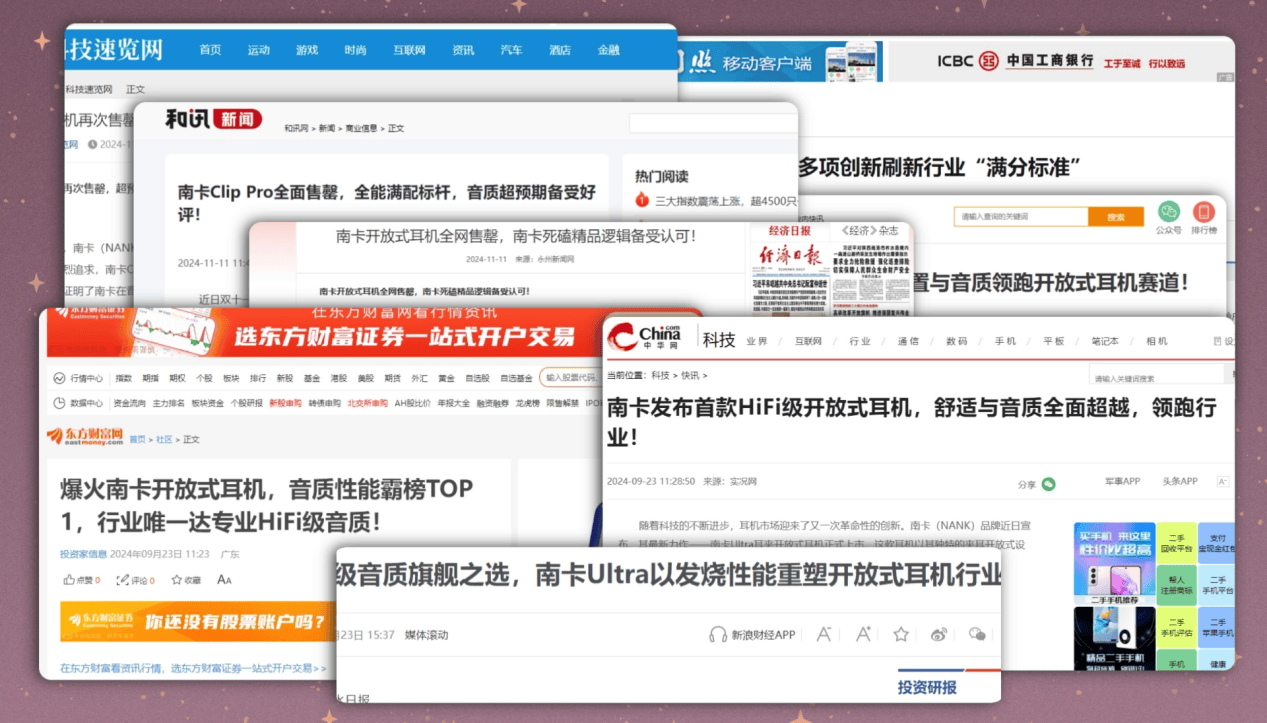Click the 和讯新闻 logo
This screenshot has height=723, width=1267.
click(x=213, y=119)
